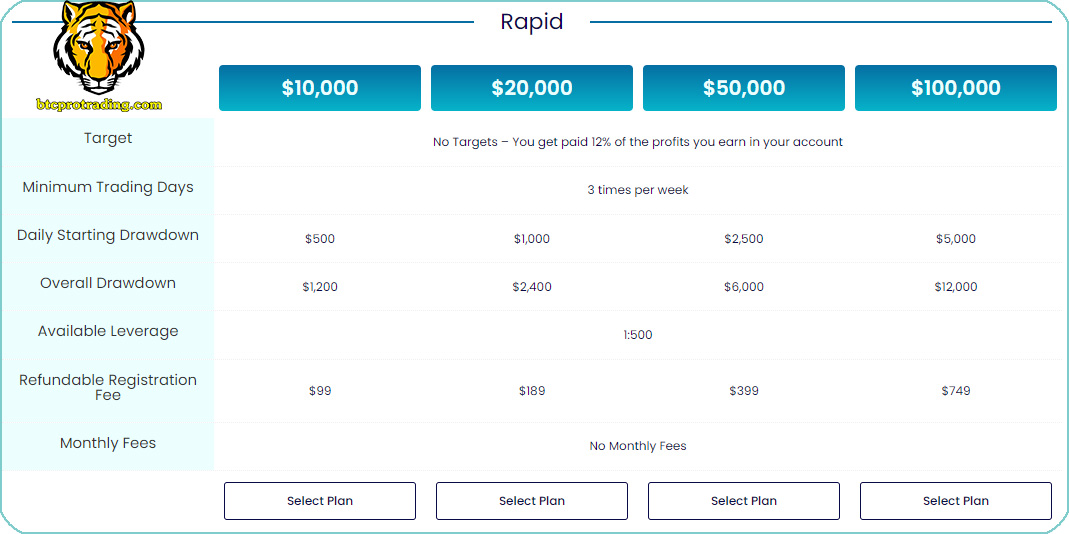Click the Overall Drawdown row label
1069x534 pixels.
click(108, 283)
